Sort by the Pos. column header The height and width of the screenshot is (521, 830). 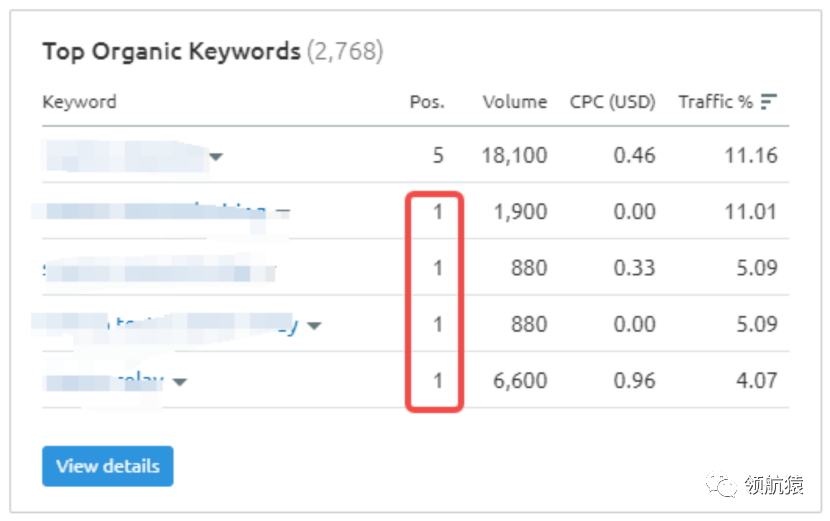tap(427, 102)
